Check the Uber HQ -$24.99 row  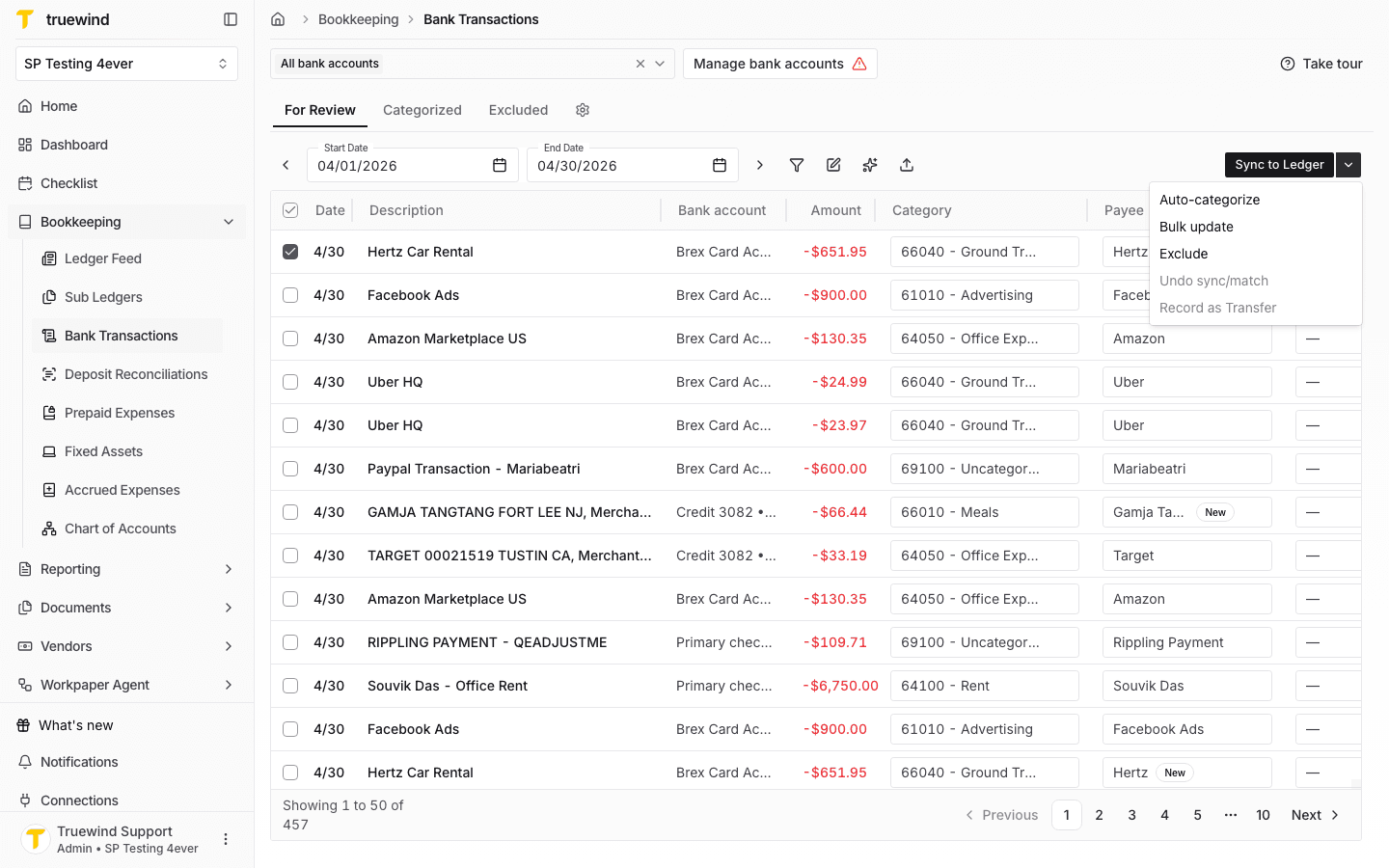tap(290, 382)
